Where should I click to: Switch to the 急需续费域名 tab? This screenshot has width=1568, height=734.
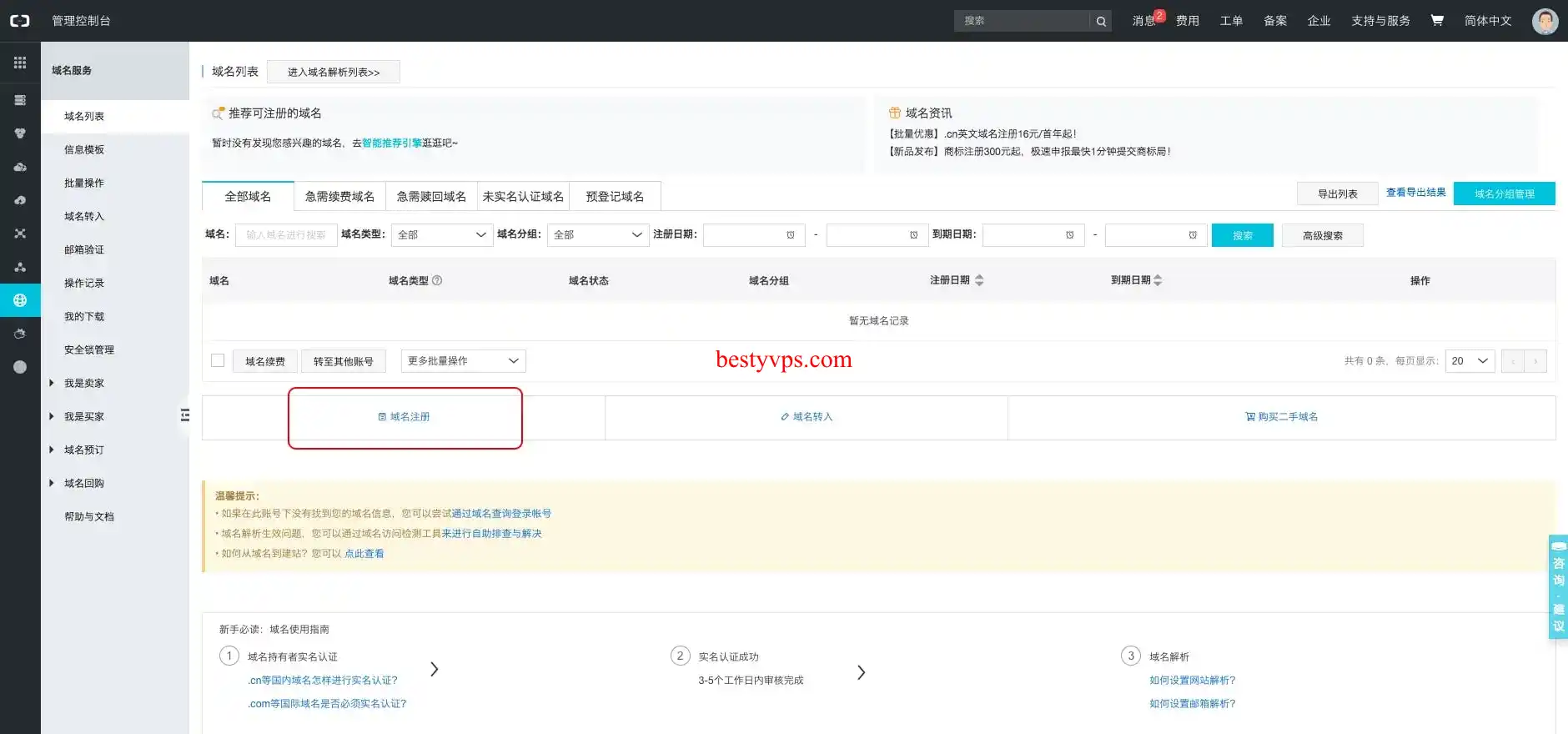pyautogui.click(x=339, y=196)
